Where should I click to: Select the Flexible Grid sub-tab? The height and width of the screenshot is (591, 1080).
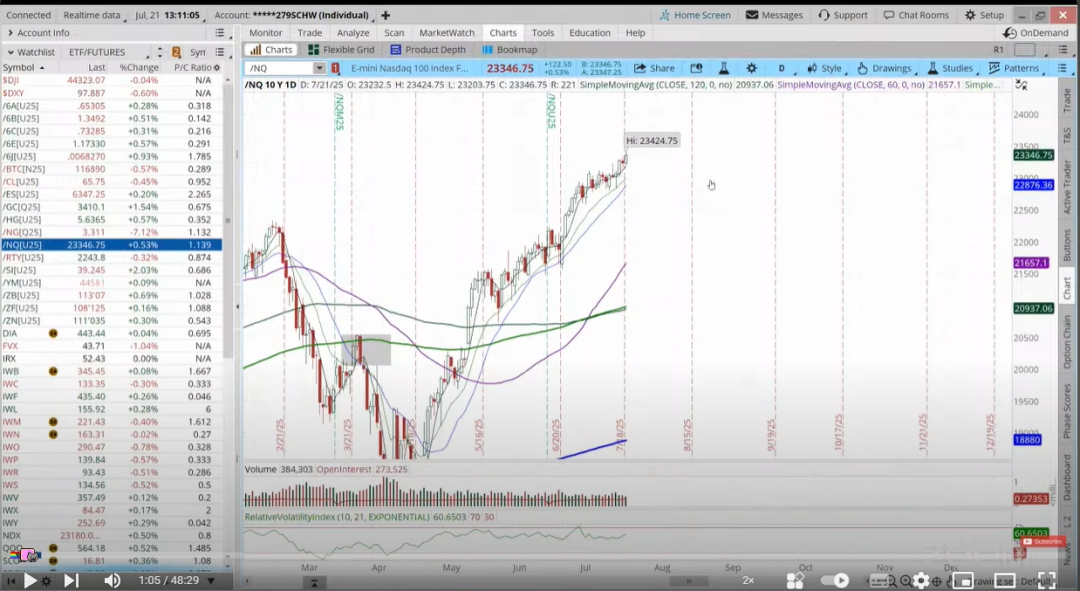[342, 50]
